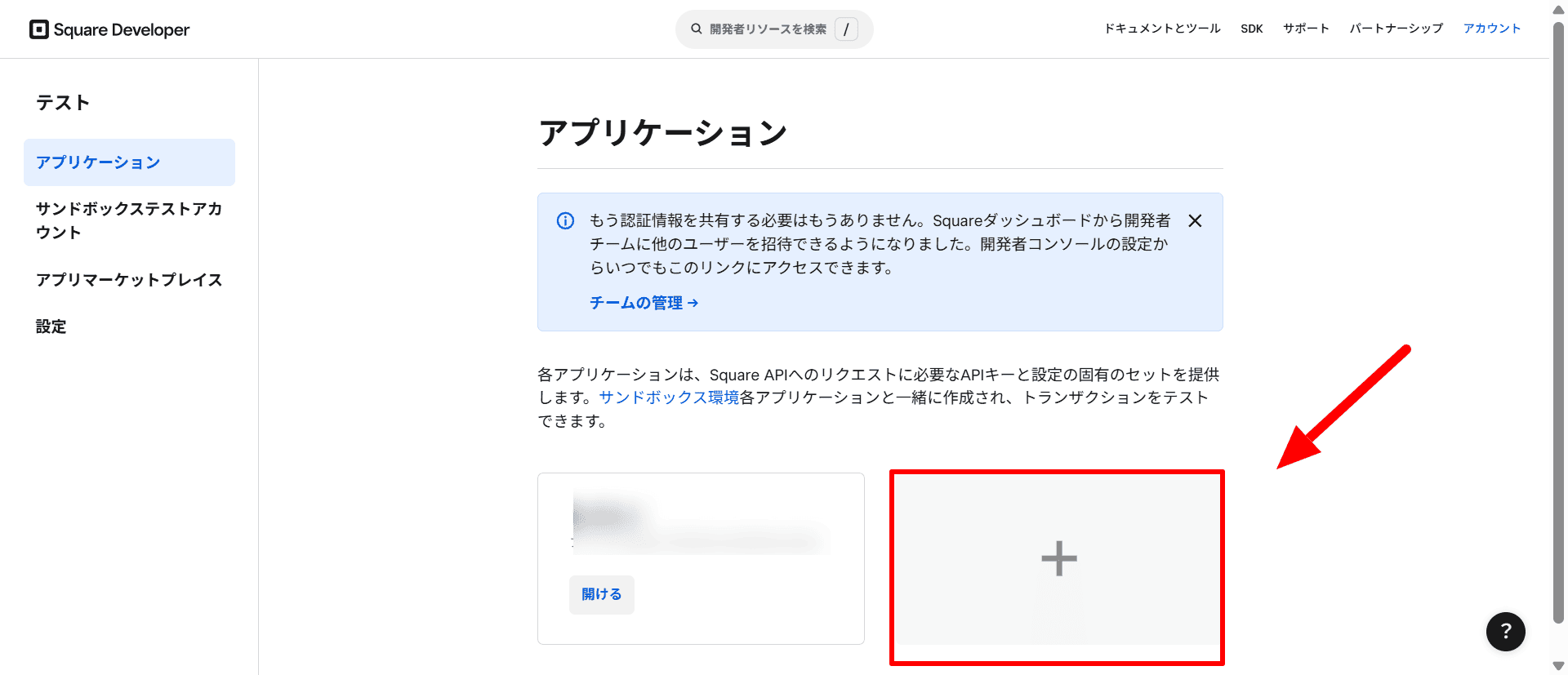Click the info icon in the banner
The height and width of the screenshot is (675, 1568).
coord(565,220)
